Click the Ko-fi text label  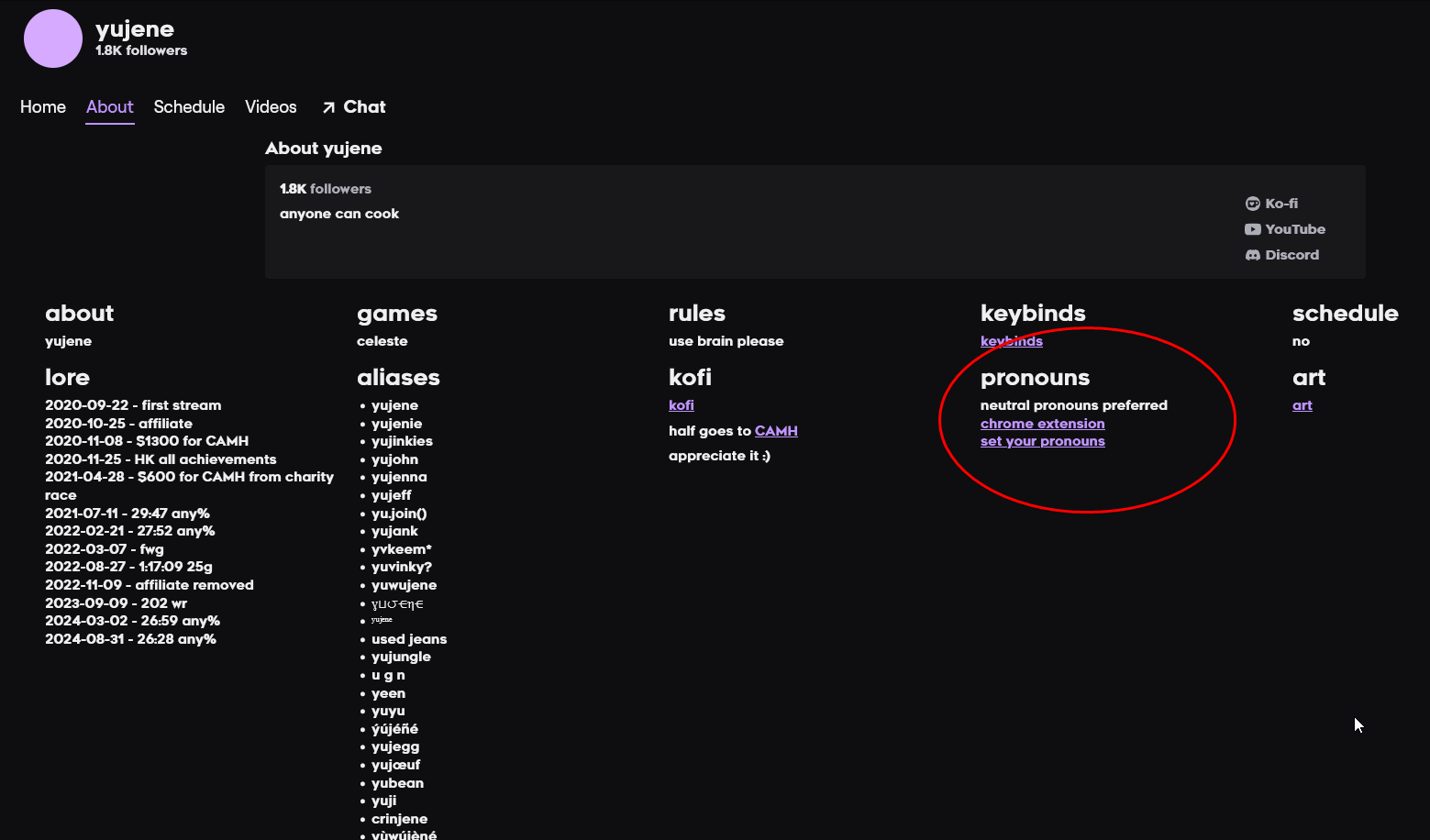1281,204
